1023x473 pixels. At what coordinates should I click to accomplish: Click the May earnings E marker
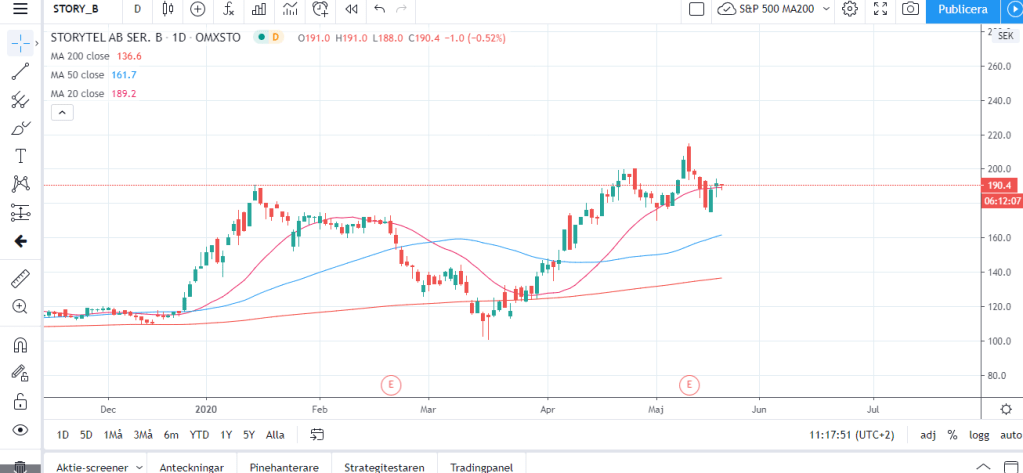tap(688, 384)
